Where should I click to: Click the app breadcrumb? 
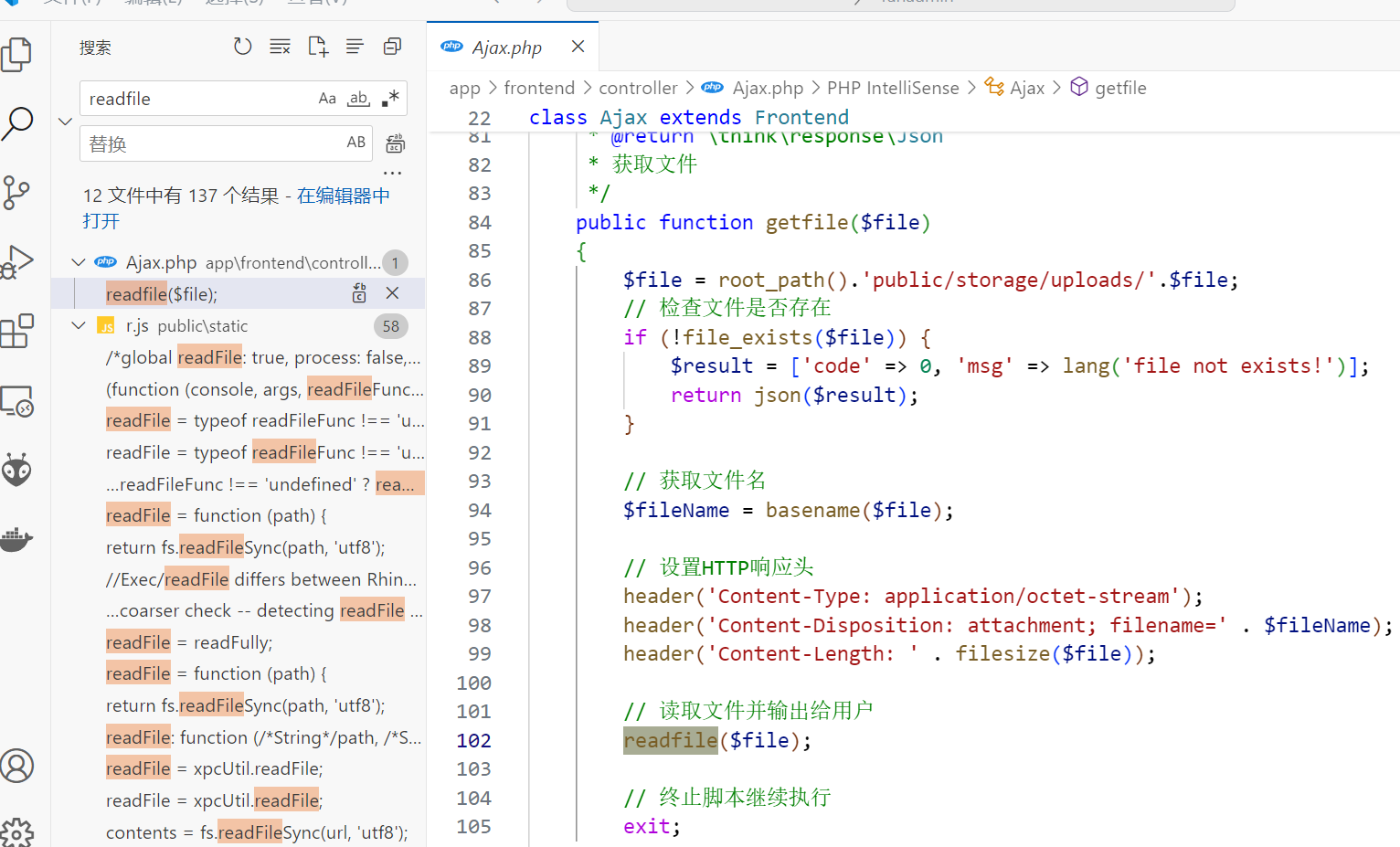coord(464,88)
